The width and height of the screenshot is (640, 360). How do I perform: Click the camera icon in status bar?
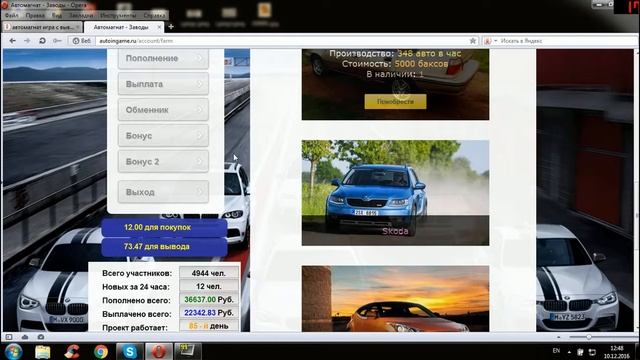click(x=40, y=337)
